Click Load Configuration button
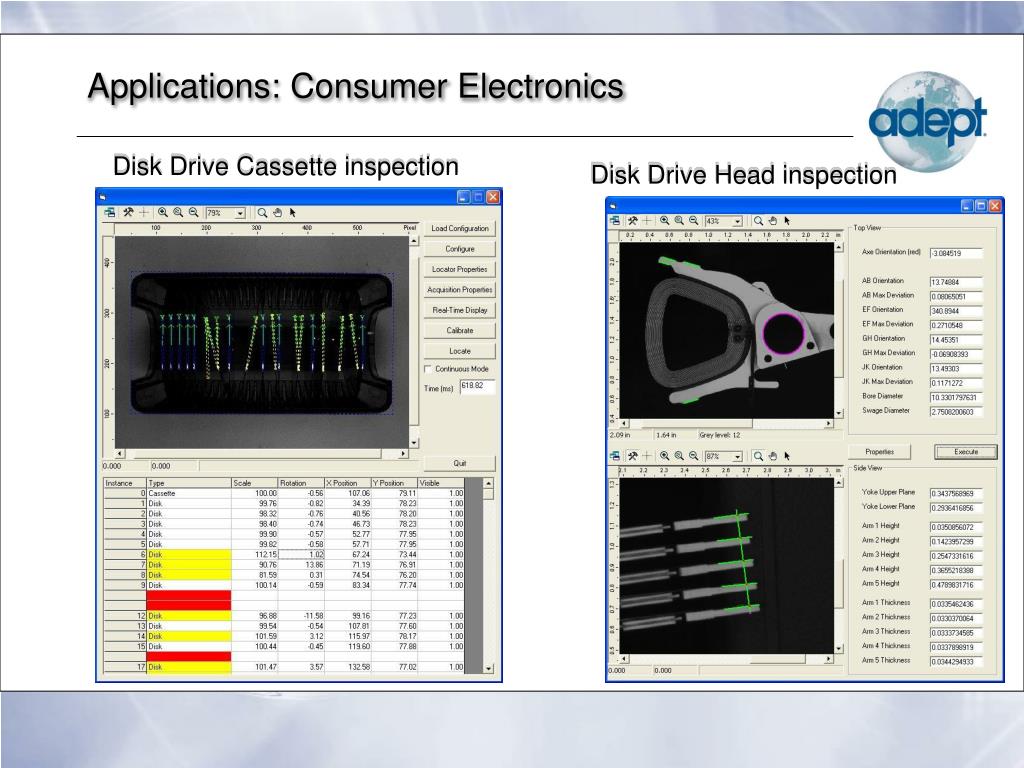The height and width of the screenshot is (768, 1024). click(460, 229)
